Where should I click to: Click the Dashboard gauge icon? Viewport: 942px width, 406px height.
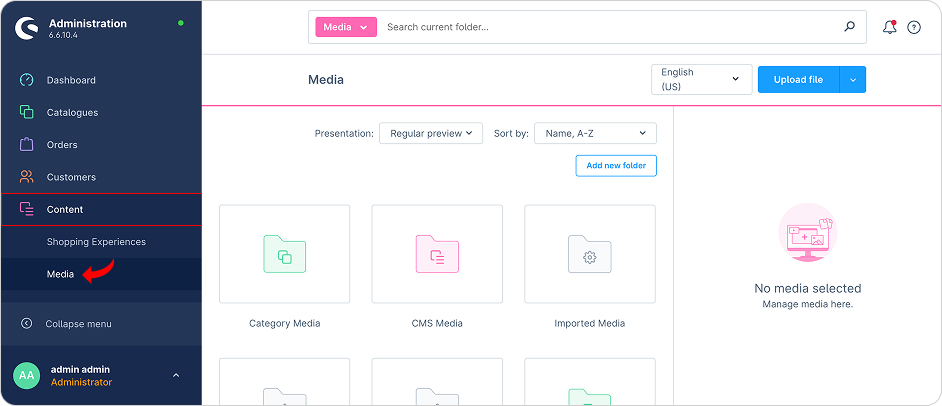[x=27, y=80]
